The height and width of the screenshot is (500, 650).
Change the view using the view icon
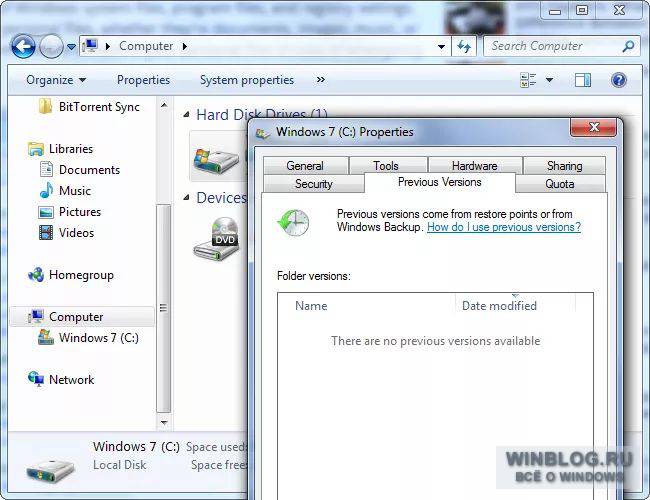(528, 80)
